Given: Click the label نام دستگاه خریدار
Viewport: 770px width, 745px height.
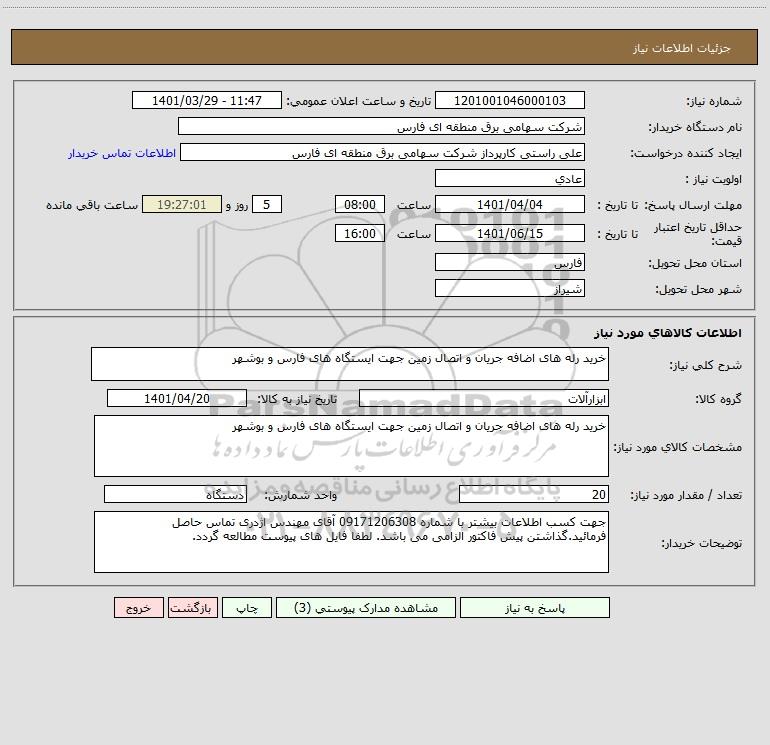Looking at the screenshot, I should click(x=695, y=127).
